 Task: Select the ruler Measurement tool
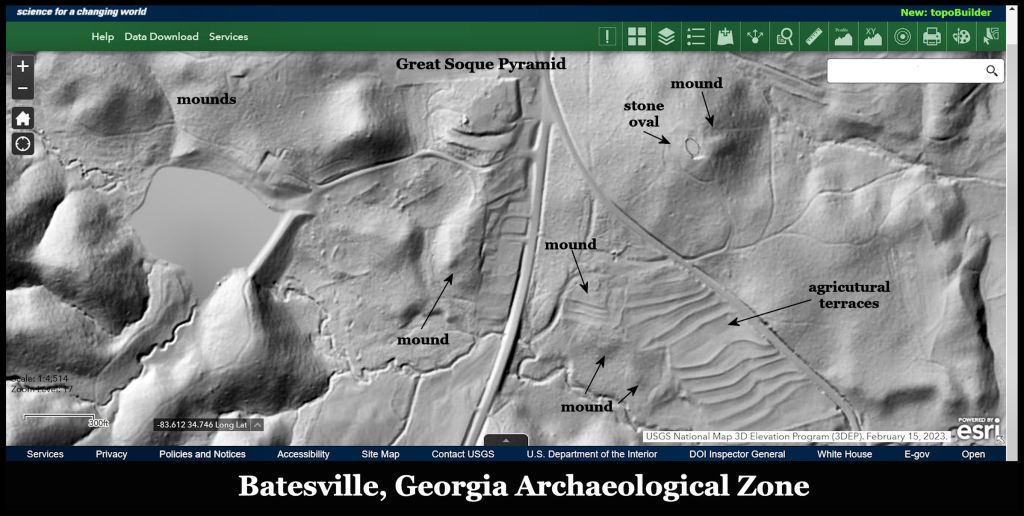coord(814,37)
